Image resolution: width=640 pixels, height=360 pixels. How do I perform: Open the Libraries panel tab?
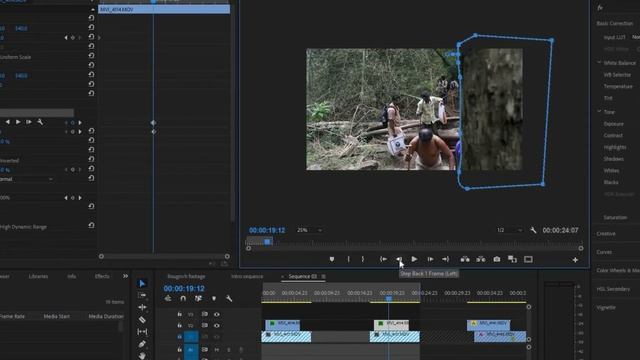click(x=38, y=276)
